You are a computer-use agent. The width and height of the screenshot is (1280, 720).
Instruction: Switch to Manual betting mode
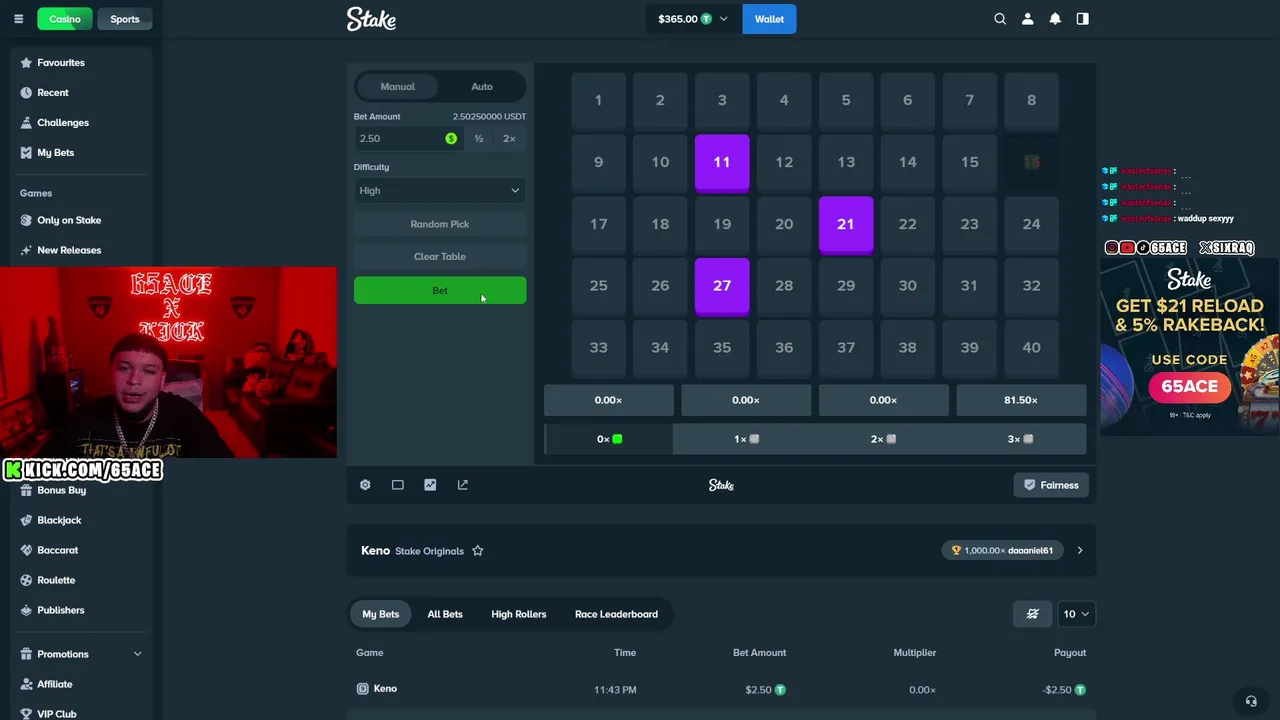(x=398, y=87)
